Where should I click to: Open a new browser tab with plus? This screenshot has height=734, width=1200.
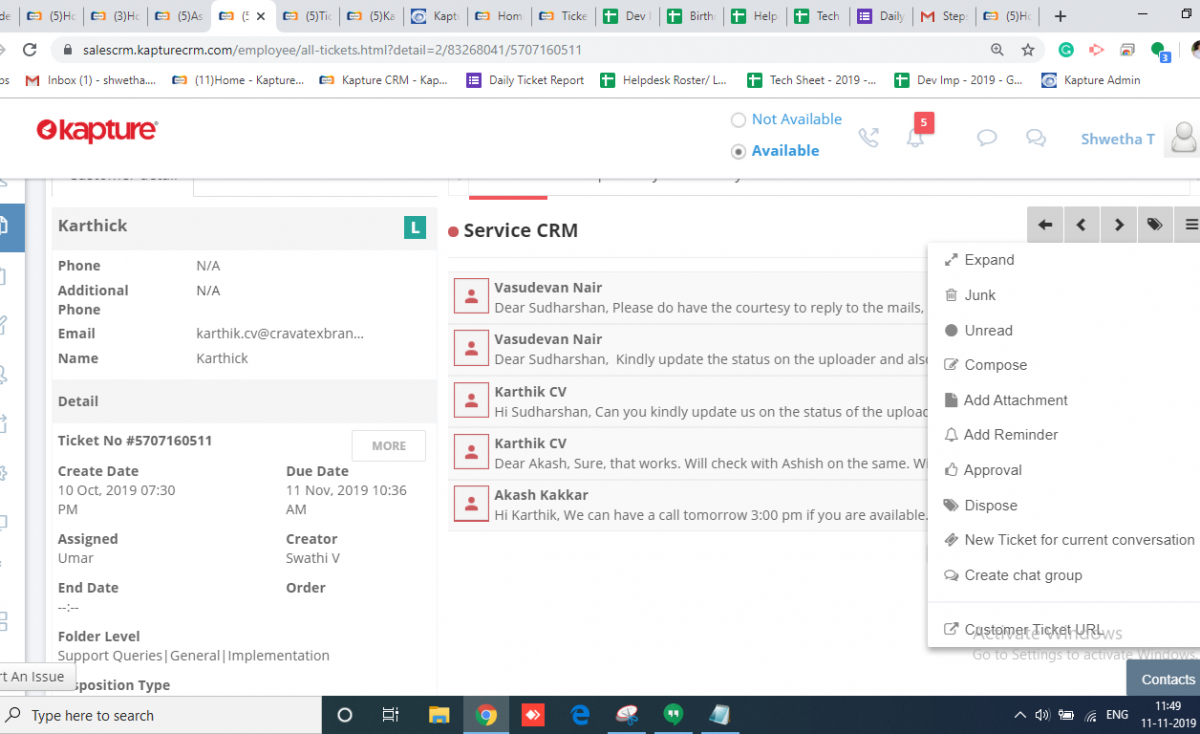(1061, 16)
